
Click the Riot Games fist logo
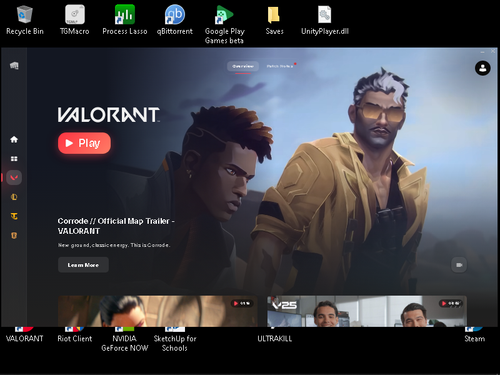(14, 66)
